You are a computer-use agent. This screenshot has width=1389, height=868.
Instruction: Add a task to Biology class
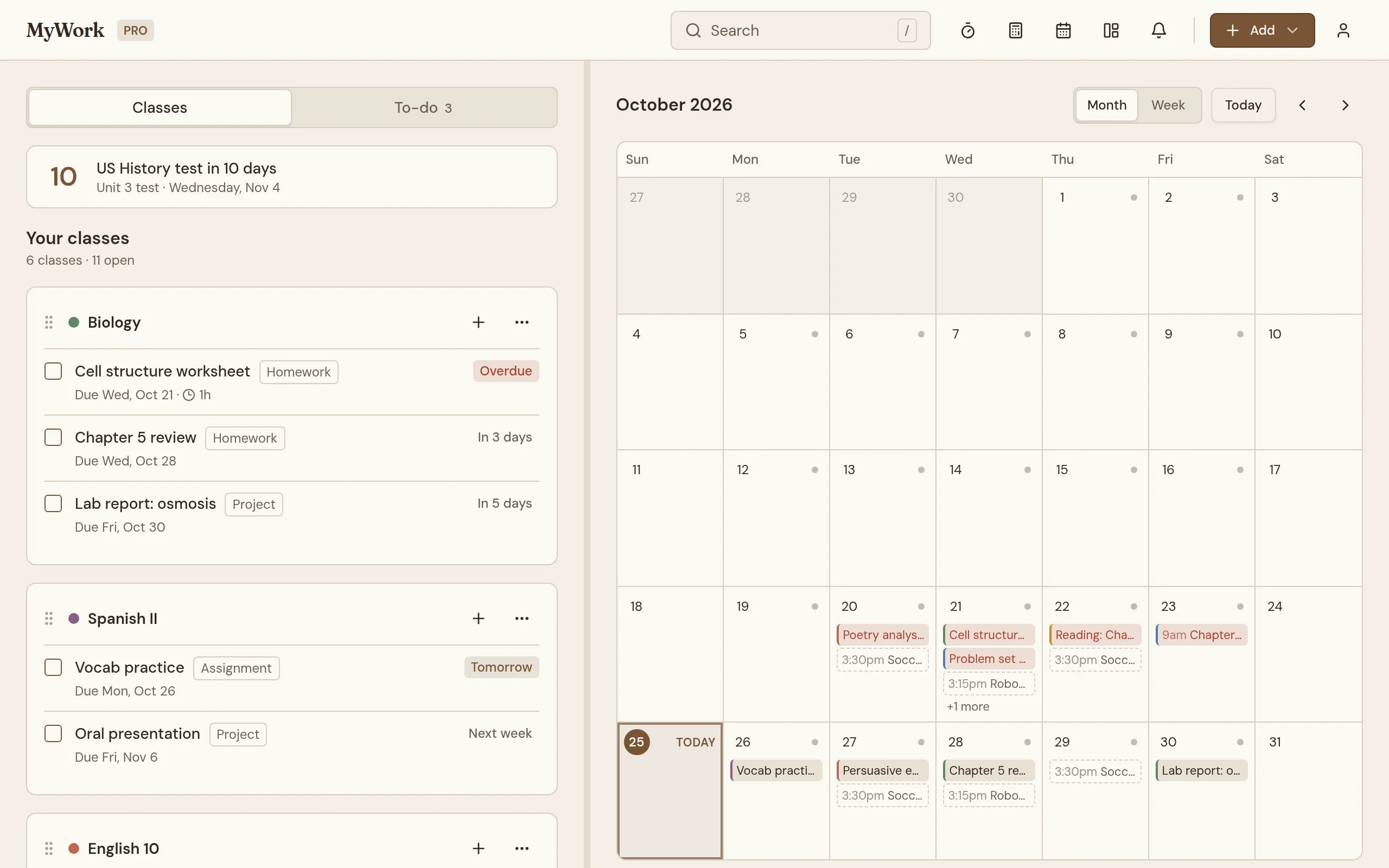(x=478, y=322)
